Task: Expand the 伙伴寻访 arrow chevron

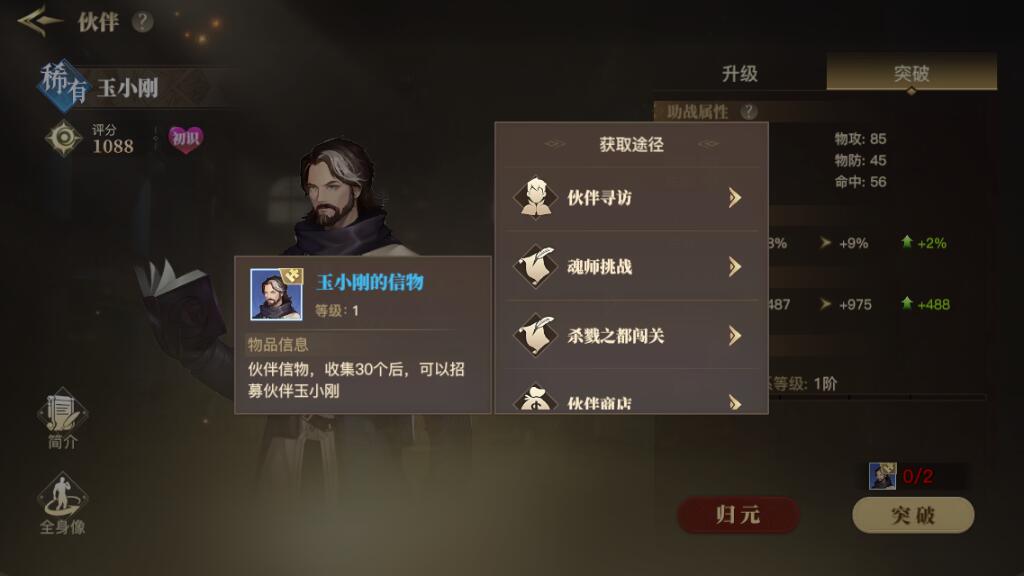Action: pyautogui.click(x=735, y=197)
